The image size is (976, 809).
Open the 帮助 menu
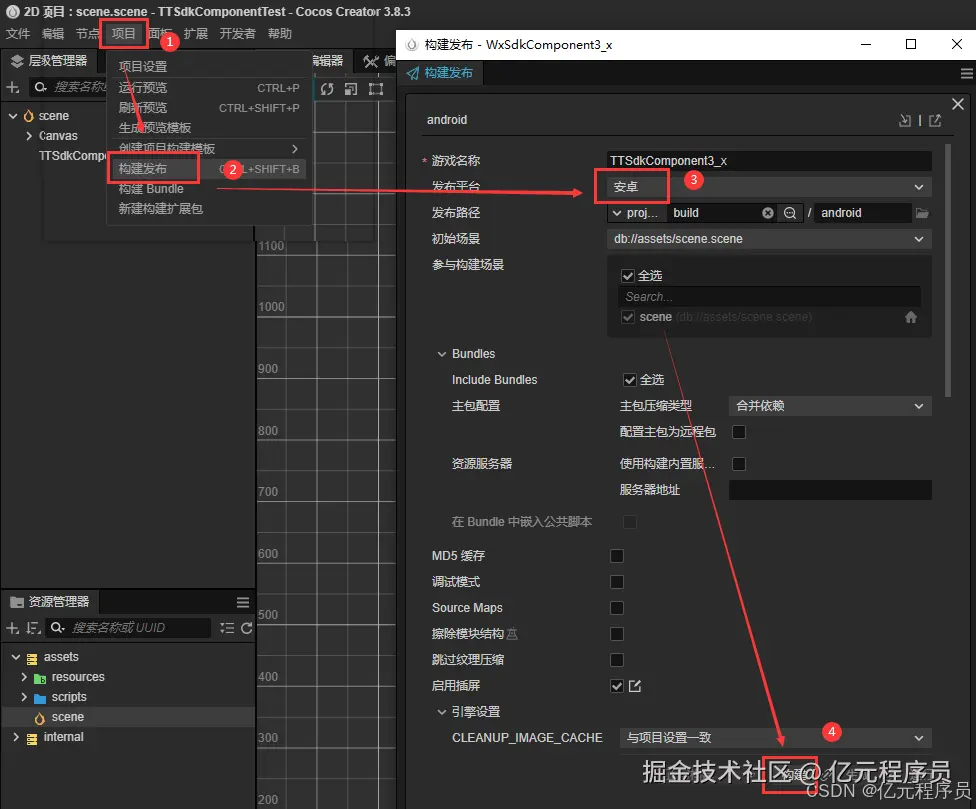[279, 34]
